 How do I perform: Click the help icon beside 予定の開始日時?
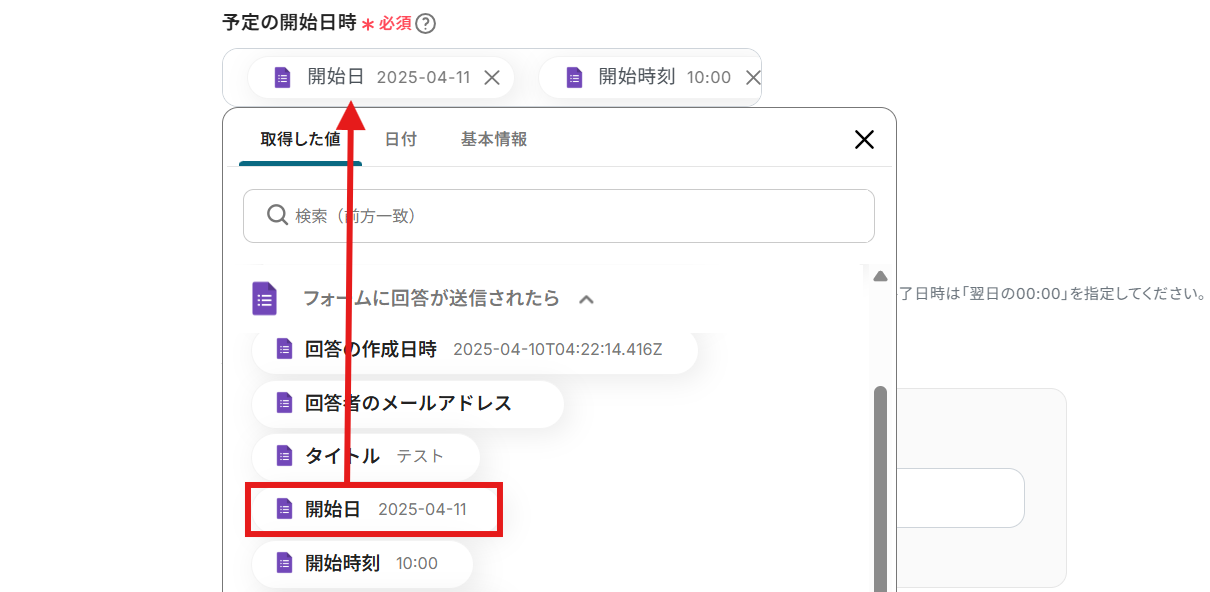426,24
